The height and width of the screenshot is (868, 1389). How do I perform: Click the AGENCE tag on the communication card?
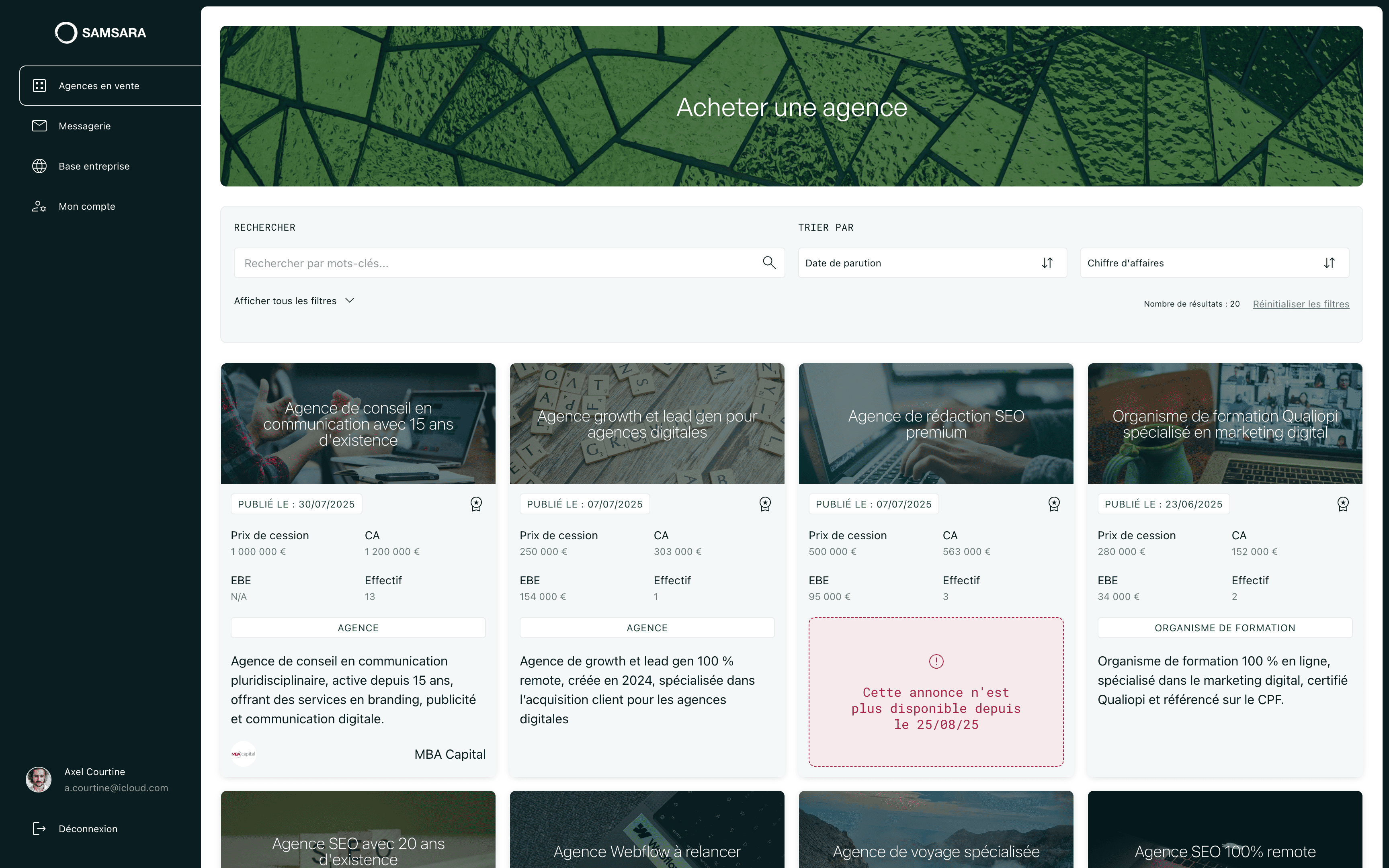[x=358, y=627]
